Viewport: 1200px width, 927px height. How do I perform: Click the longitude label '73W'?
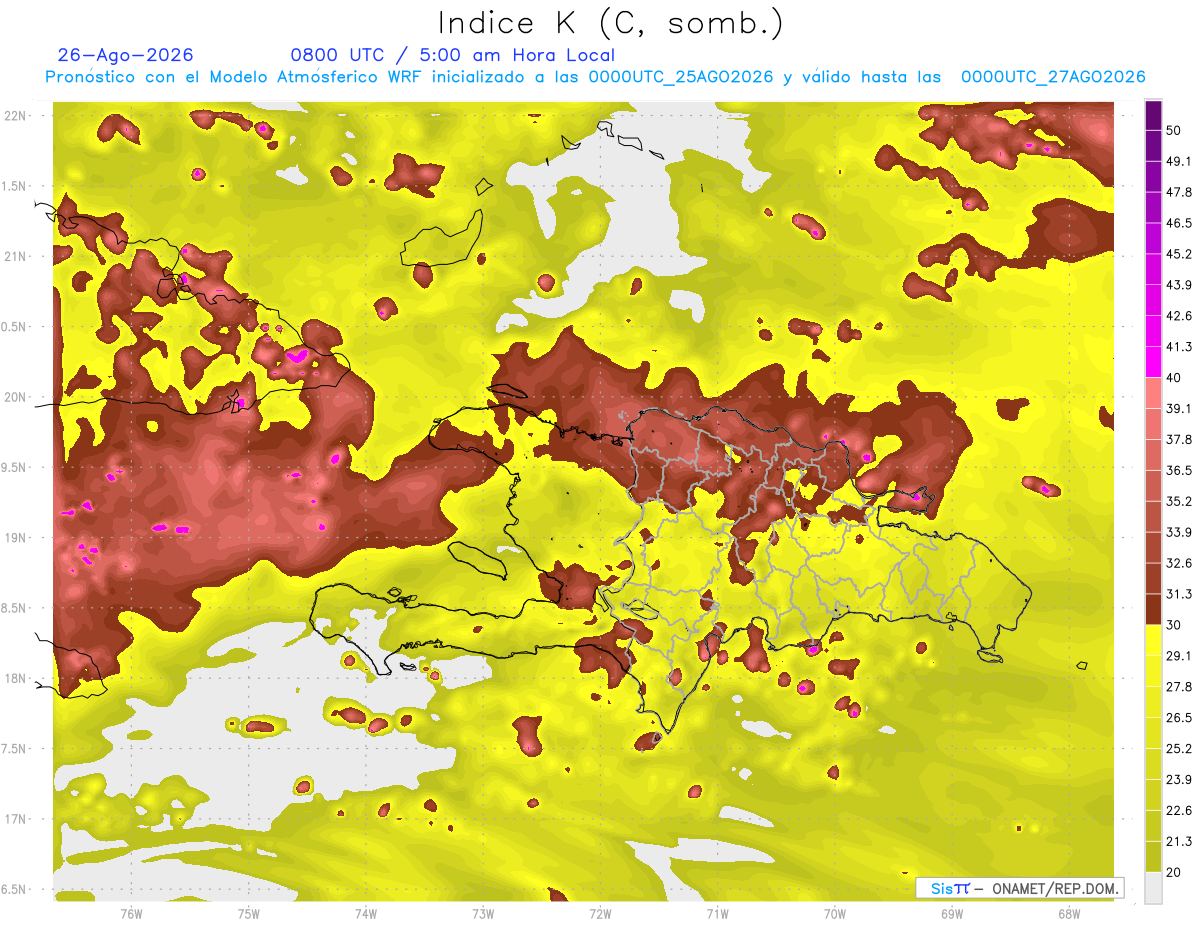483,913
